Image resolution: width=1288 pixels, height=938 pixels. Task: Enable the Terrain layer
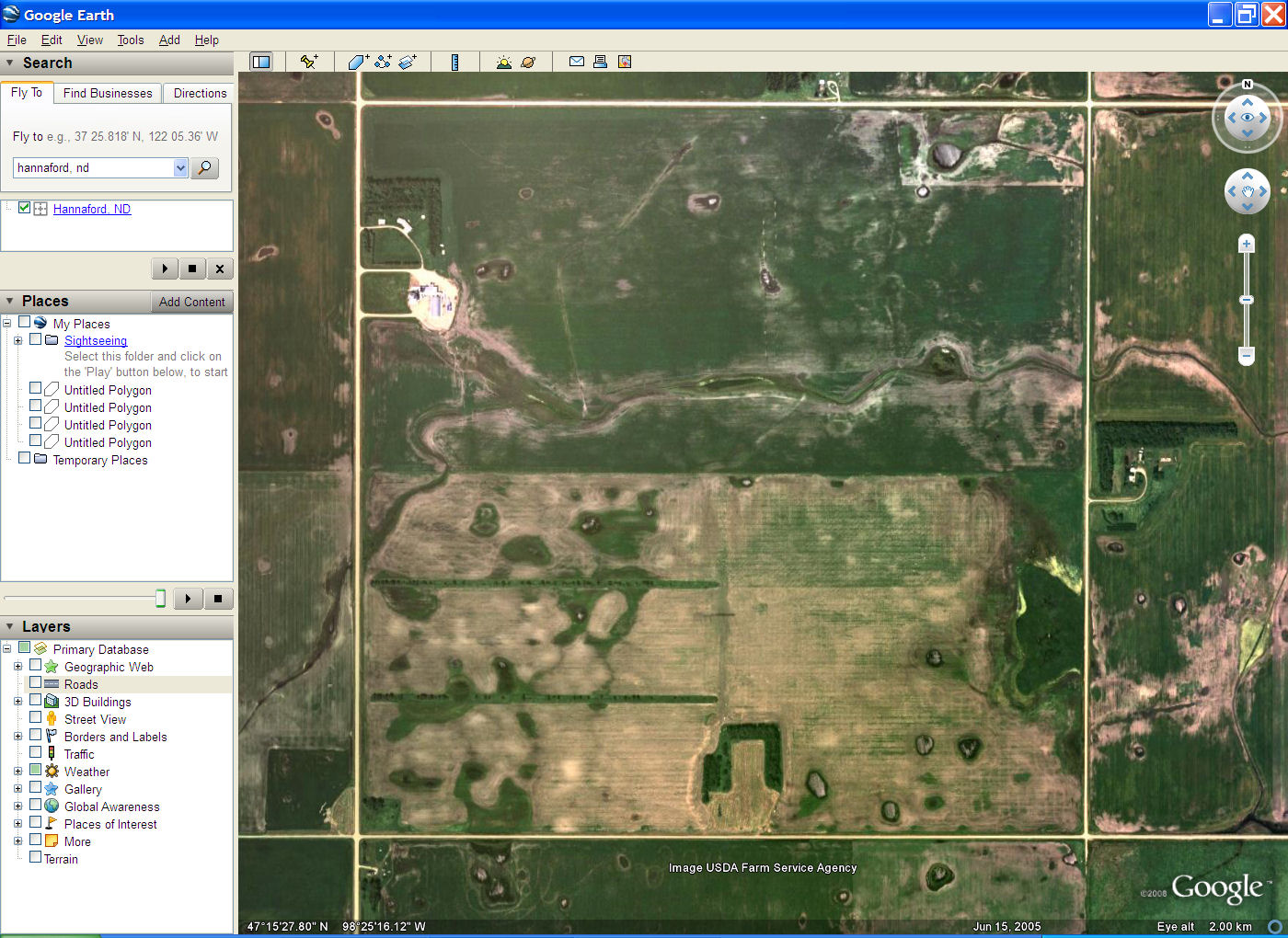click(x=35, y=857)
